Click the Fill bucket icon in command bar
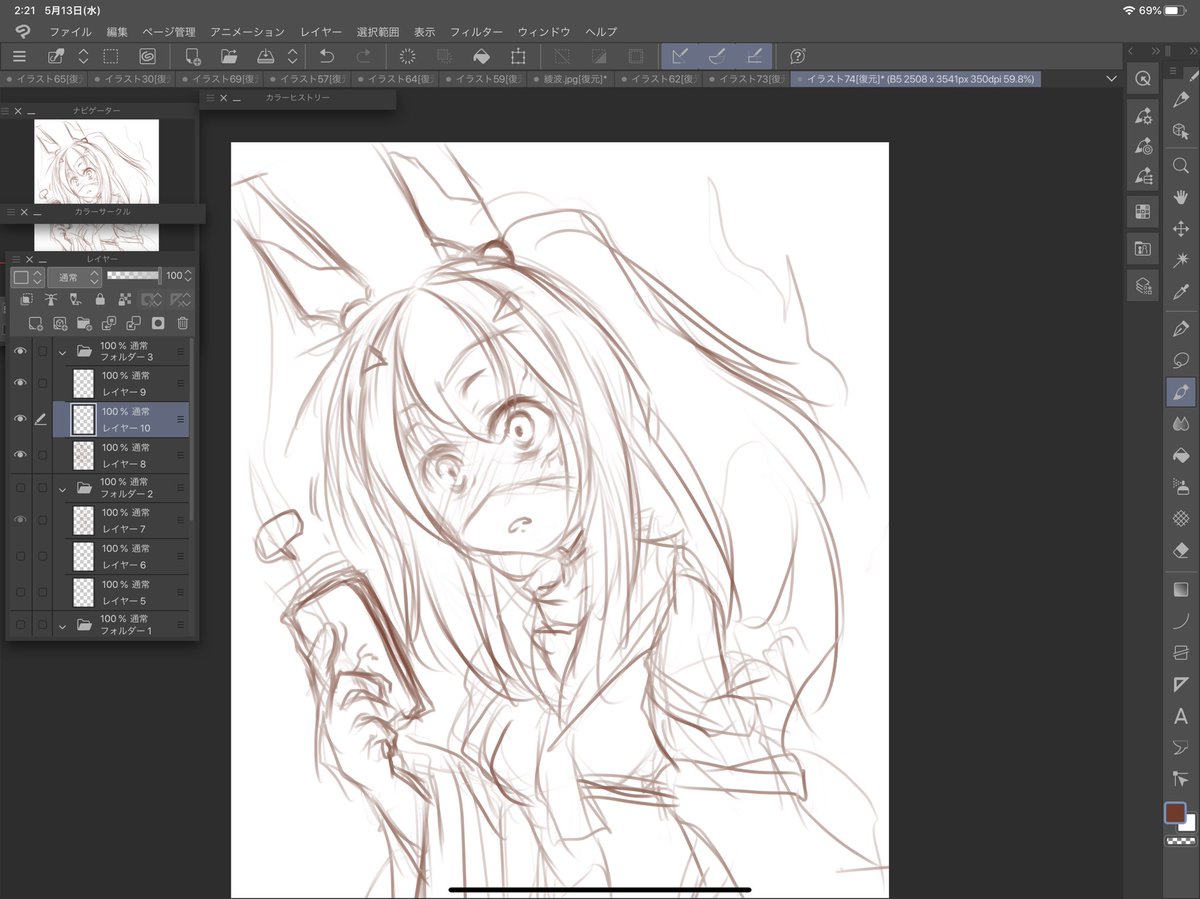 [x=481, y=57]
